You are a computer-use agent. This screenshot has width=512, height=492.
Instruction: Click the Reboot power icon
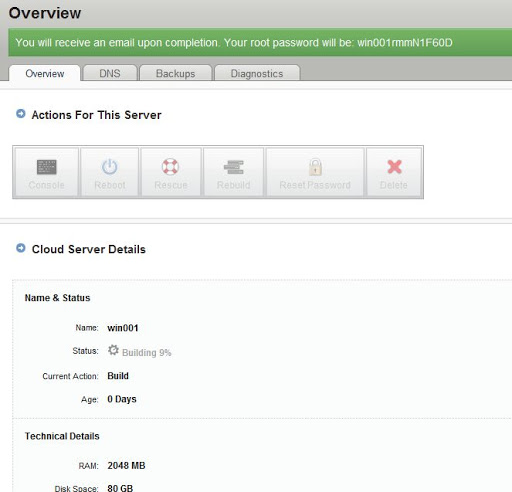click(x=110, y=167)
